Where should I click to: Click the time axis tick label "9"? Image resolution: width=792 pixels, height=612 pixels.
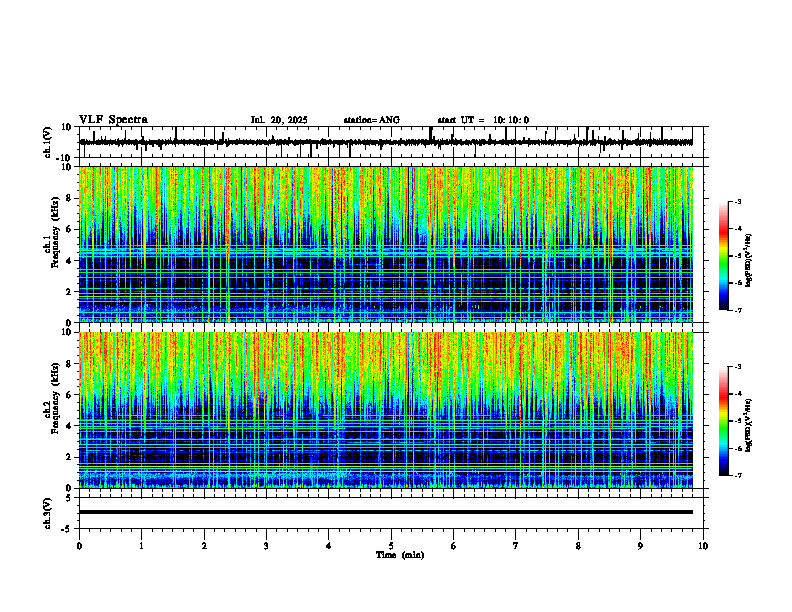pyautogui.click(x=640, y=546)
